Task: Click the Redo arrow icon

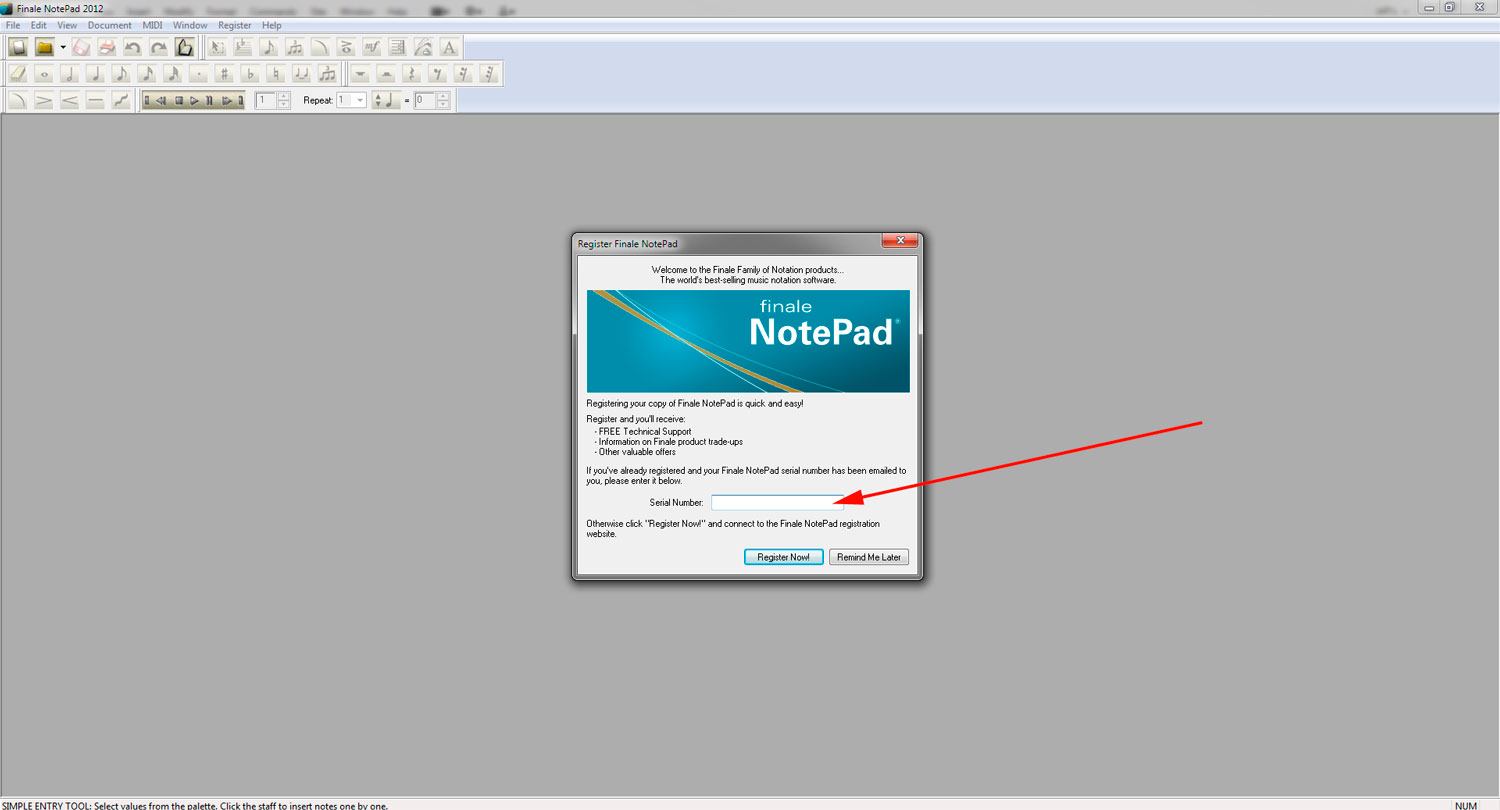Action: tap(159, 47)
